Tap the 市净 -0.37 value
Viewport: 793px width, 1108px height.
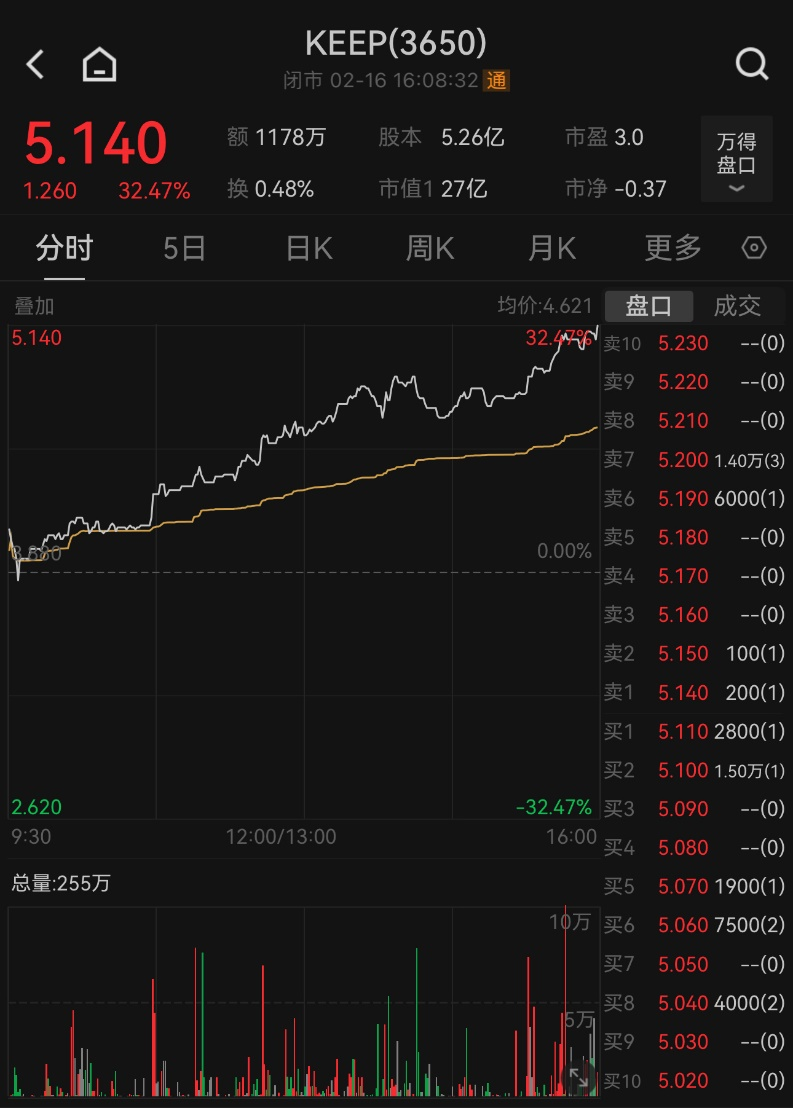[x=616, y=189]
